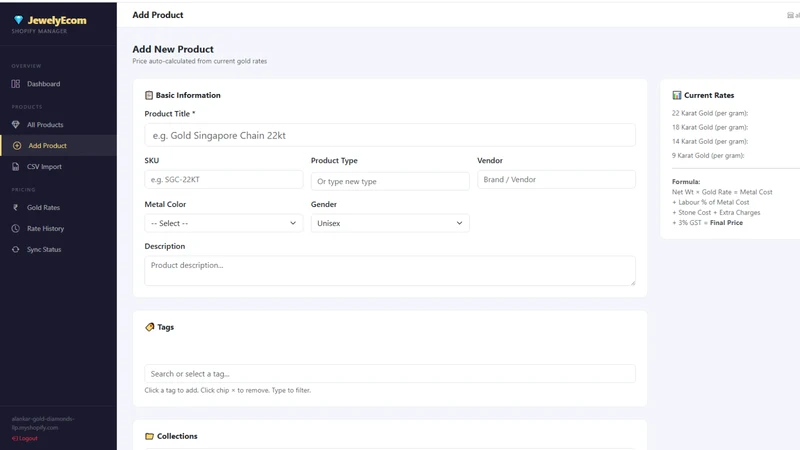Click the 9 Karat Gold rate row
This screenshot has width=800, height=450.
pyautogui.click(x=708, y=156)
